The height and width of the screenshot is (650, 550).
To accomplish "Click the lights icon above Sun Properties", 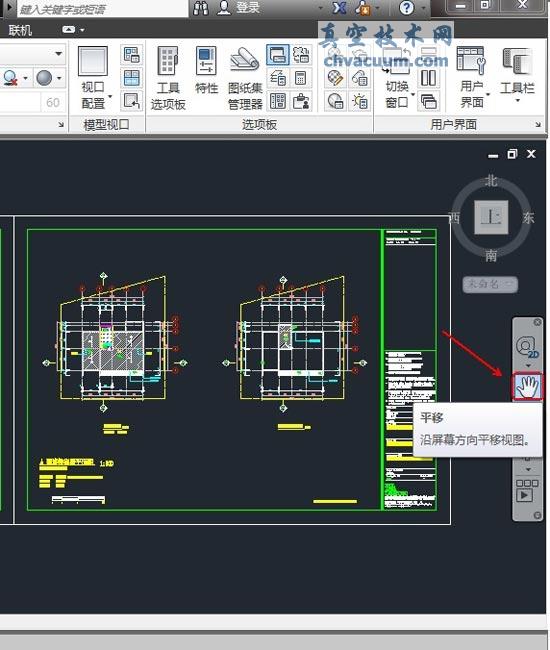I will (359, 78).
